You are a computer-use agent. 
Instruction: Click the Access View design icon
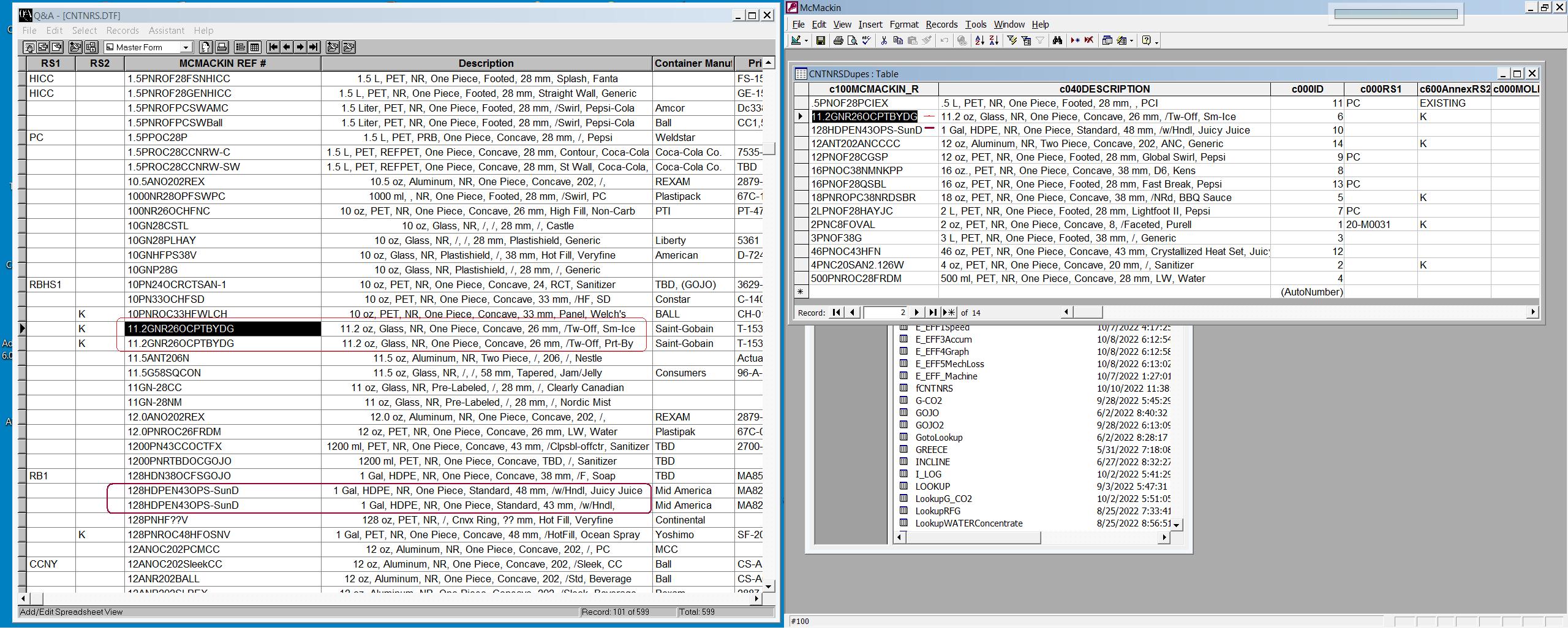[796, 40]
